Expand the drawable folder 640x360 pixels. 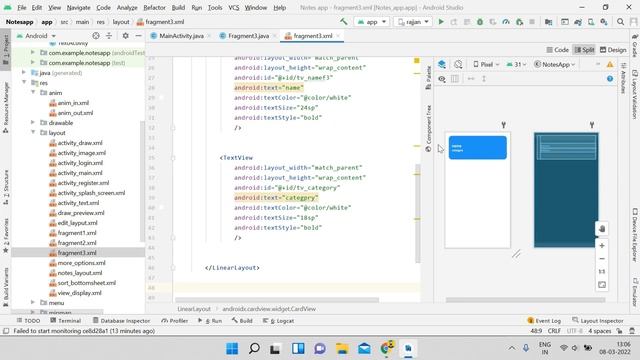33,122
